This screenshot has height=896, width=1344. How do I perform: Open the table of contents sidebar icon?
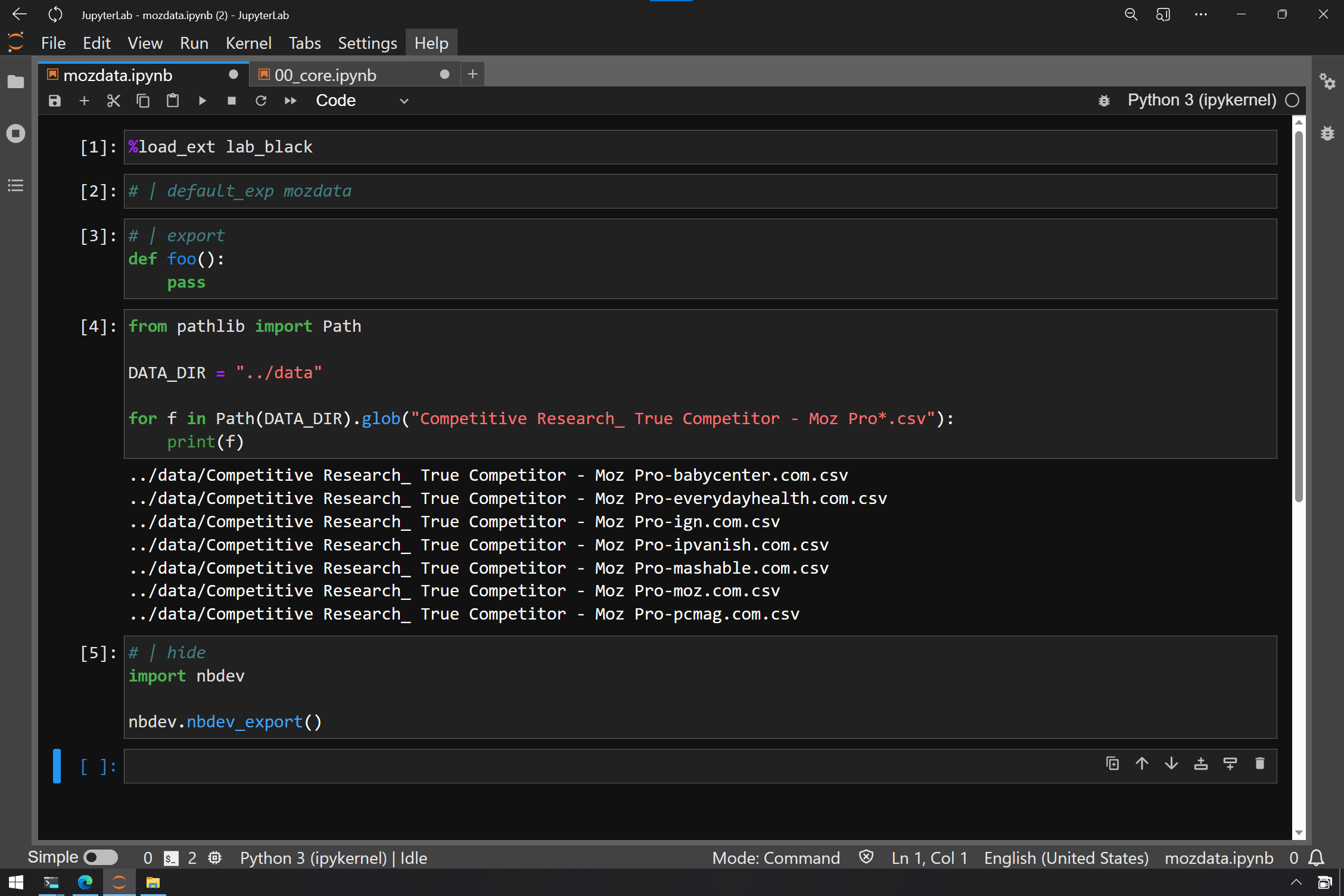click(x=16, y=185)
